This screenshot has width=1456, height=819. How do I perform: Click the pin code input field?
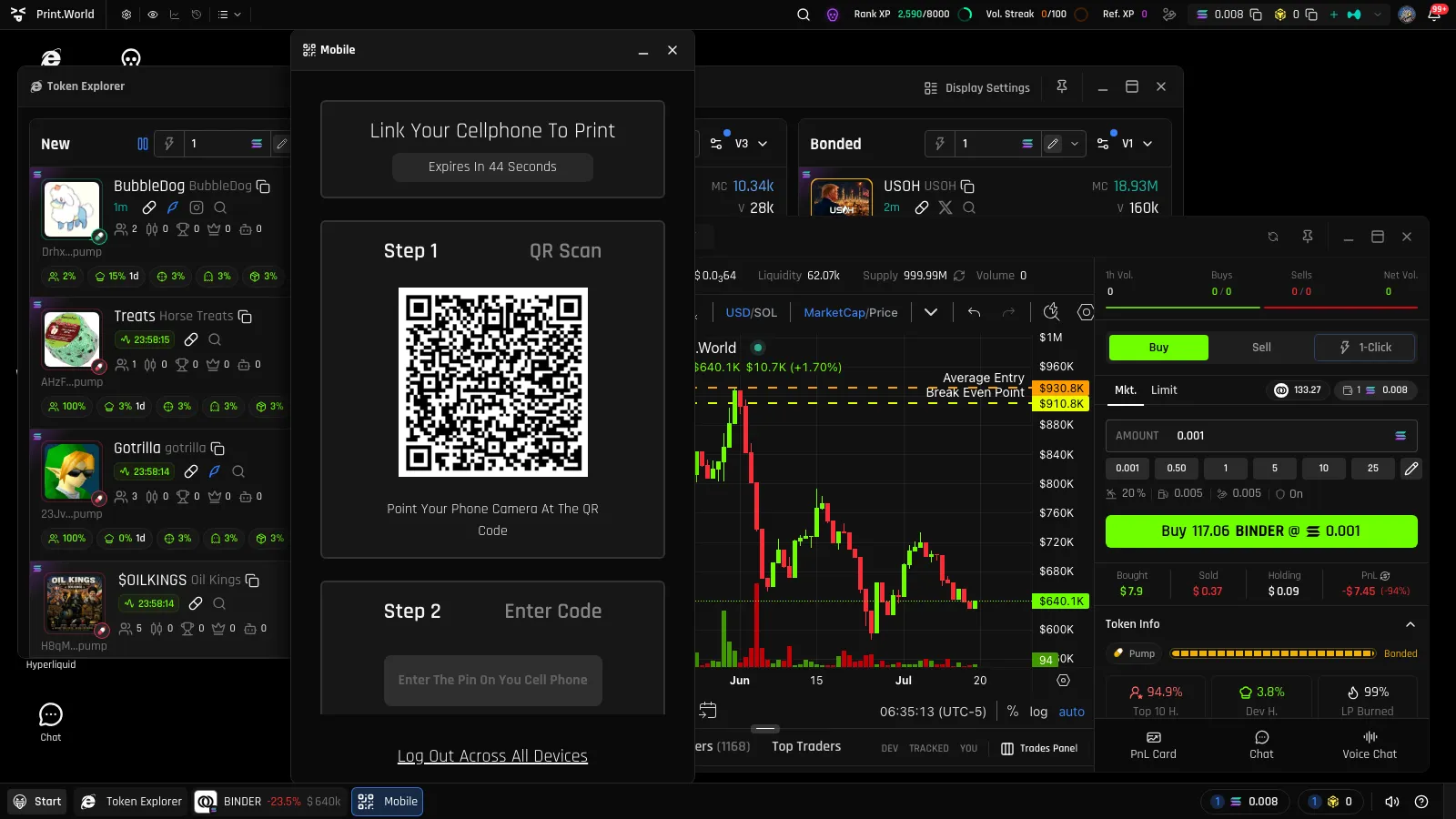pos(492,681)
